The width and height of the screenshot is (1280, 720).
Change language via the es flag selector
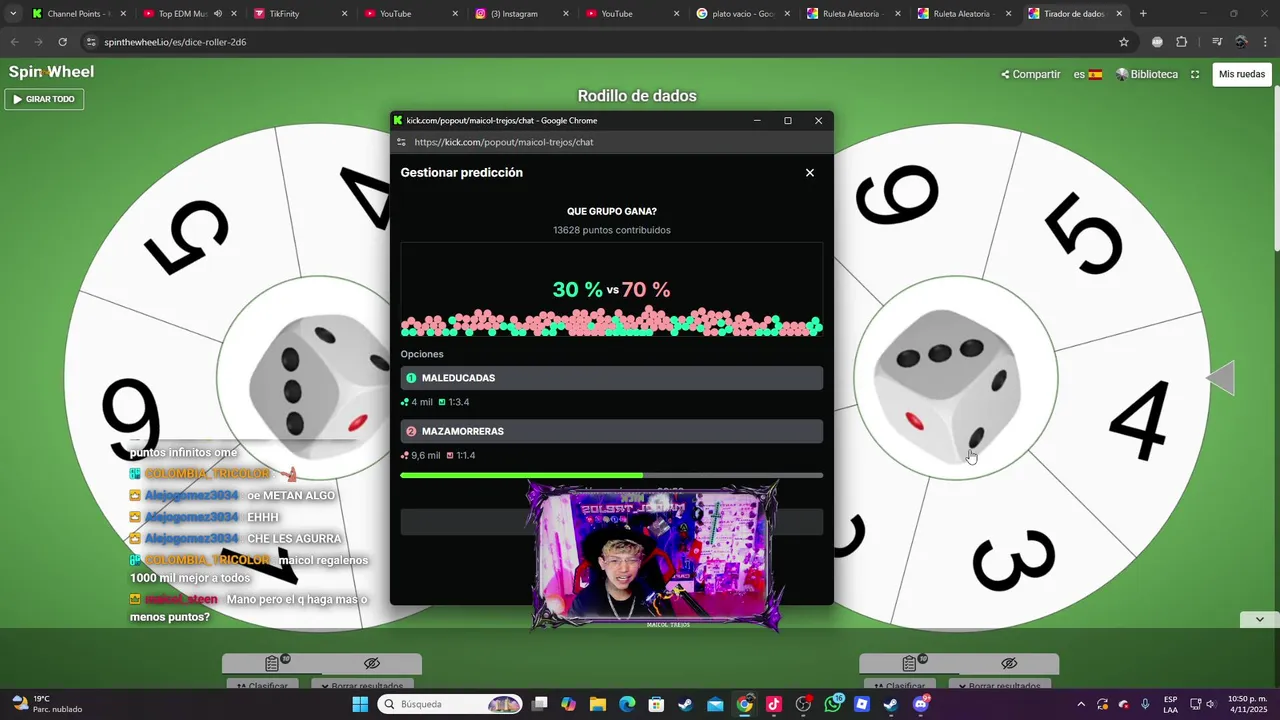pos(1088,74)
